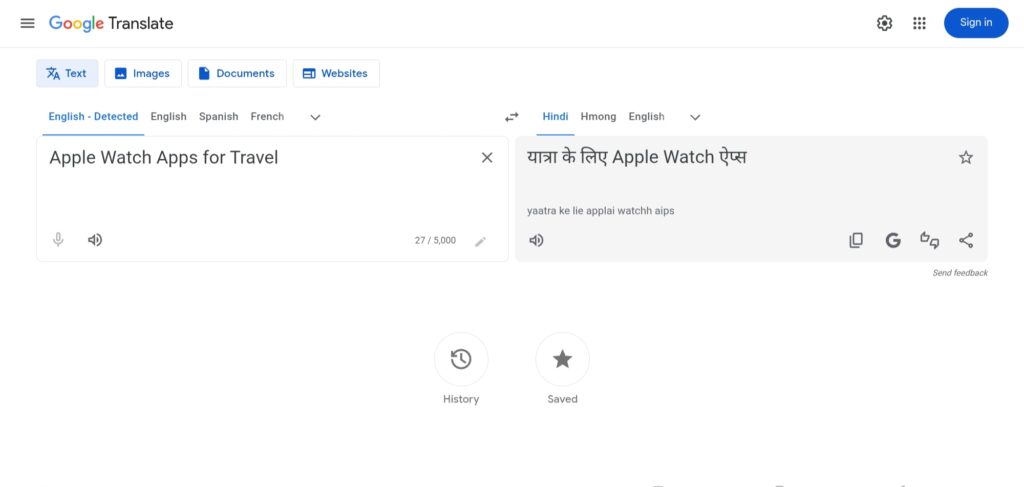Rate this translation with thumbs
This screenshot has height=487, width=1024.
[929, 240]
